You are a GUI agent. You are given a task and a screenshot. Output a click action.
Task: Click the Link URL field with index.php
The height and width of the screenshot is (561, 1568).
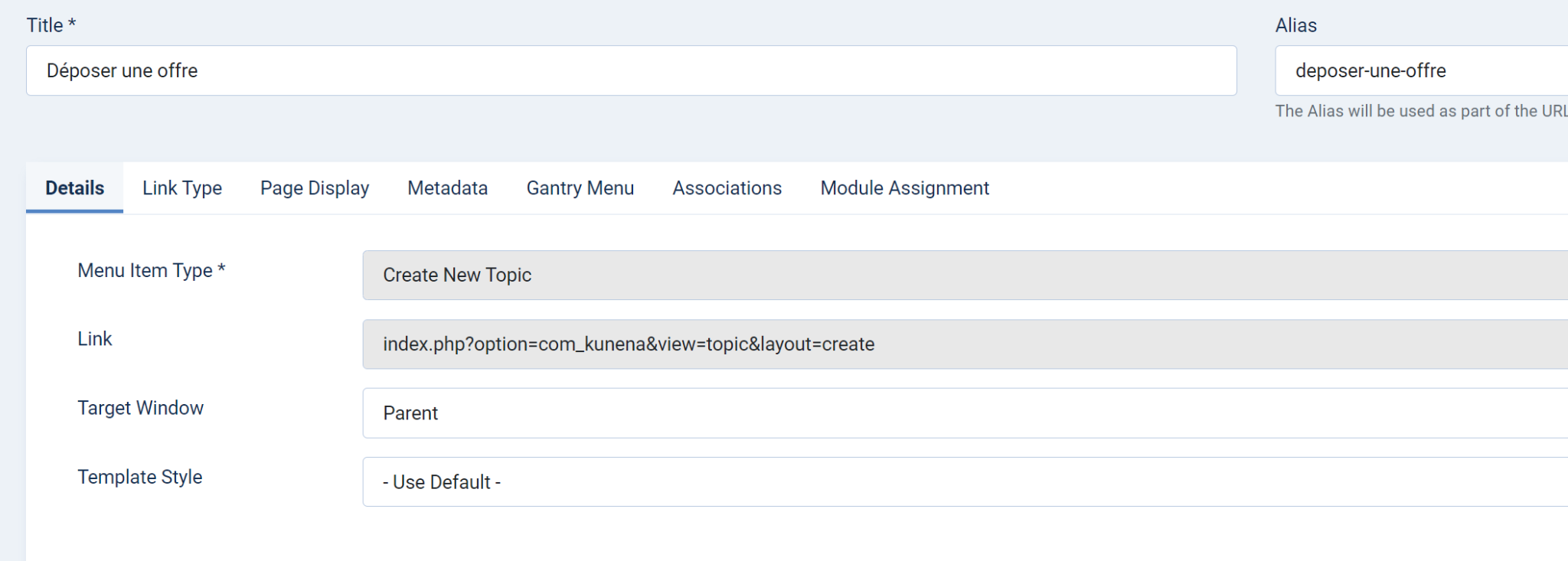(965, 344)
